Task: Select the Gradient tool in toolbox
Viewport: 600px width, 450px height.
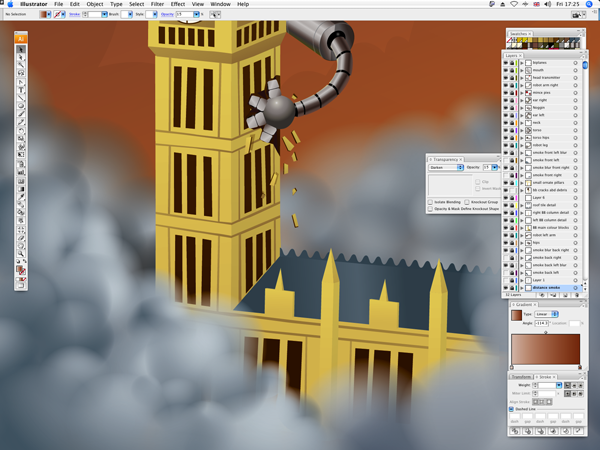Action: click(x=21, y=189)
